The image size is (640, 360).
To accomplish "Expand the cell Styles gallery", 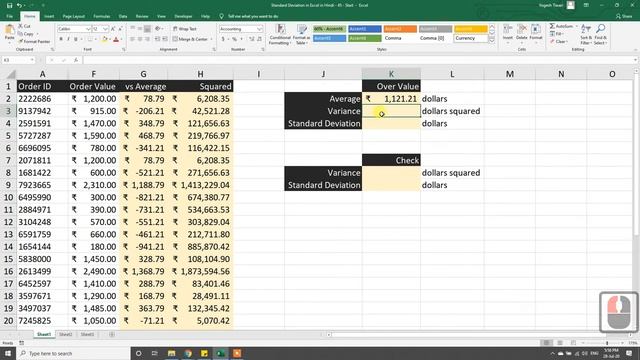I will 492,41.
